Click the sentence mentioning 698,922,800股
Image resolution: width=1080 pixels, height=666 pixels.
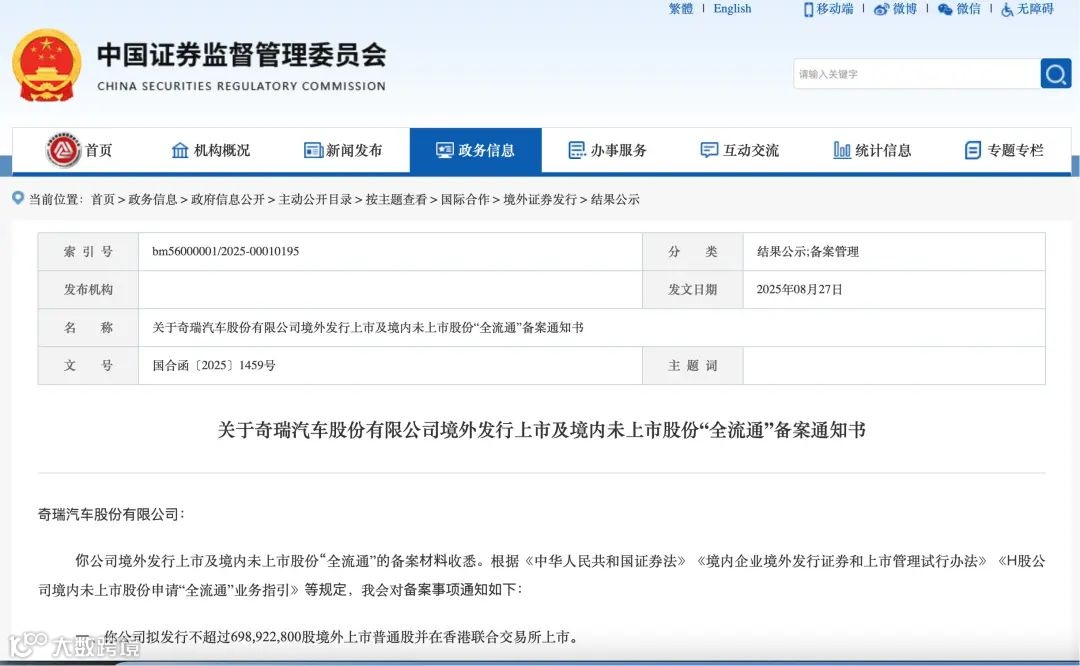pyautogui.click(x=327, y=637)
